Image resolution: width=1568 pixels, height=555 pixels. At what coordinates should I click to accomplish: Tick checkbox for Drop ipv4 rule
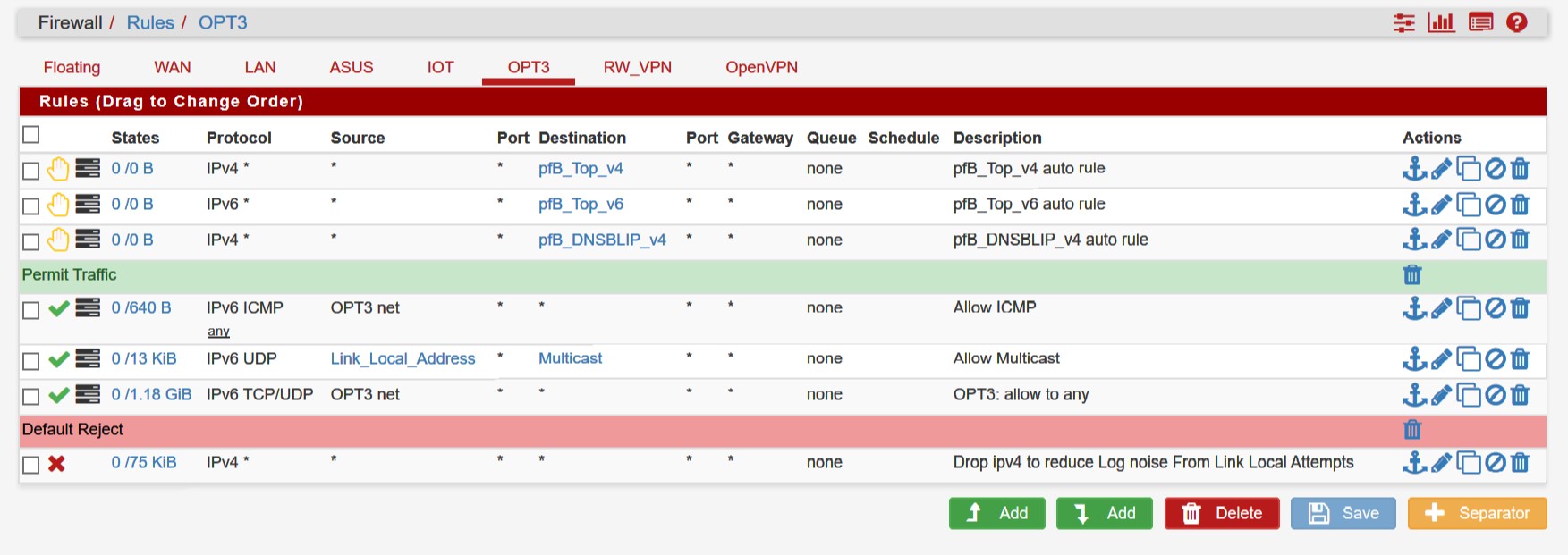pyautogui.click(x=31, y=465)
